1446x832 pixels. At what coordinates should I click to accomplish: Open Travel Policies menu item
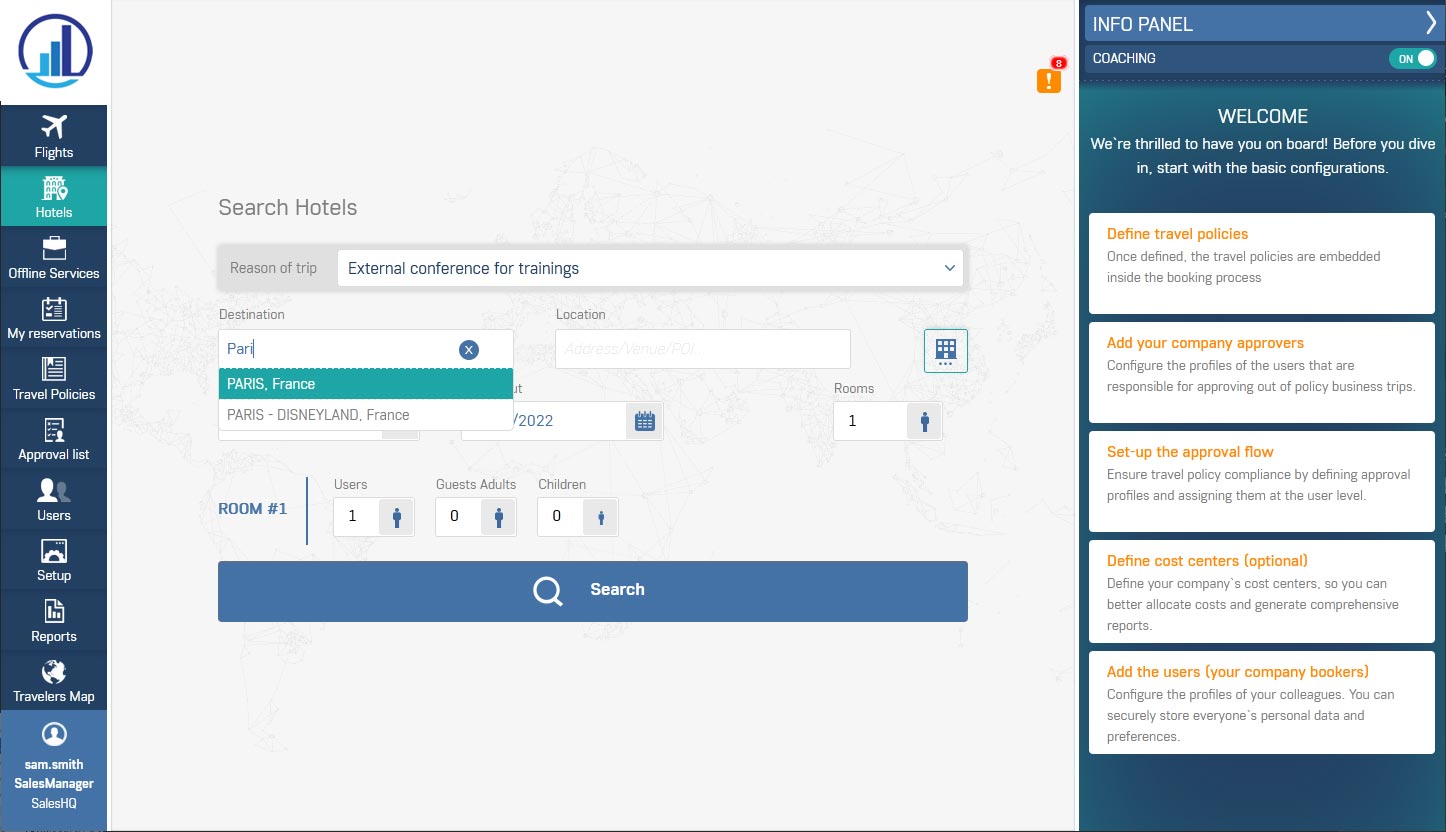click(x=53, y=378)
